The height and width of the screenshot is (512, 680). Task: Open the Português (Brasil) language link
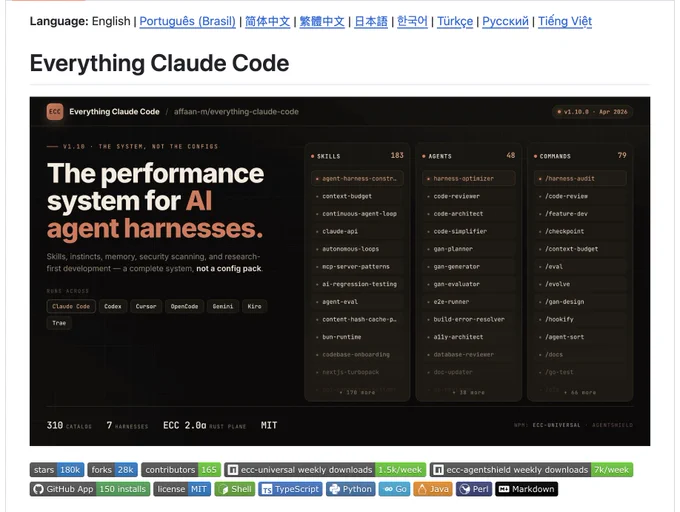187,21
